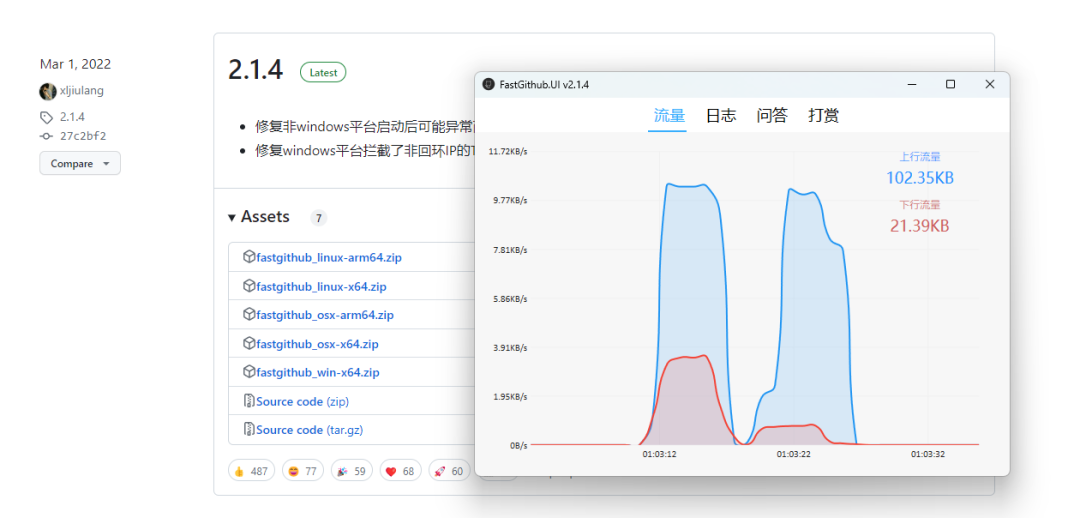1080x518 pixels.
Task: Click file icon for Source code (tar.gz)
Action: pos(249,429)
